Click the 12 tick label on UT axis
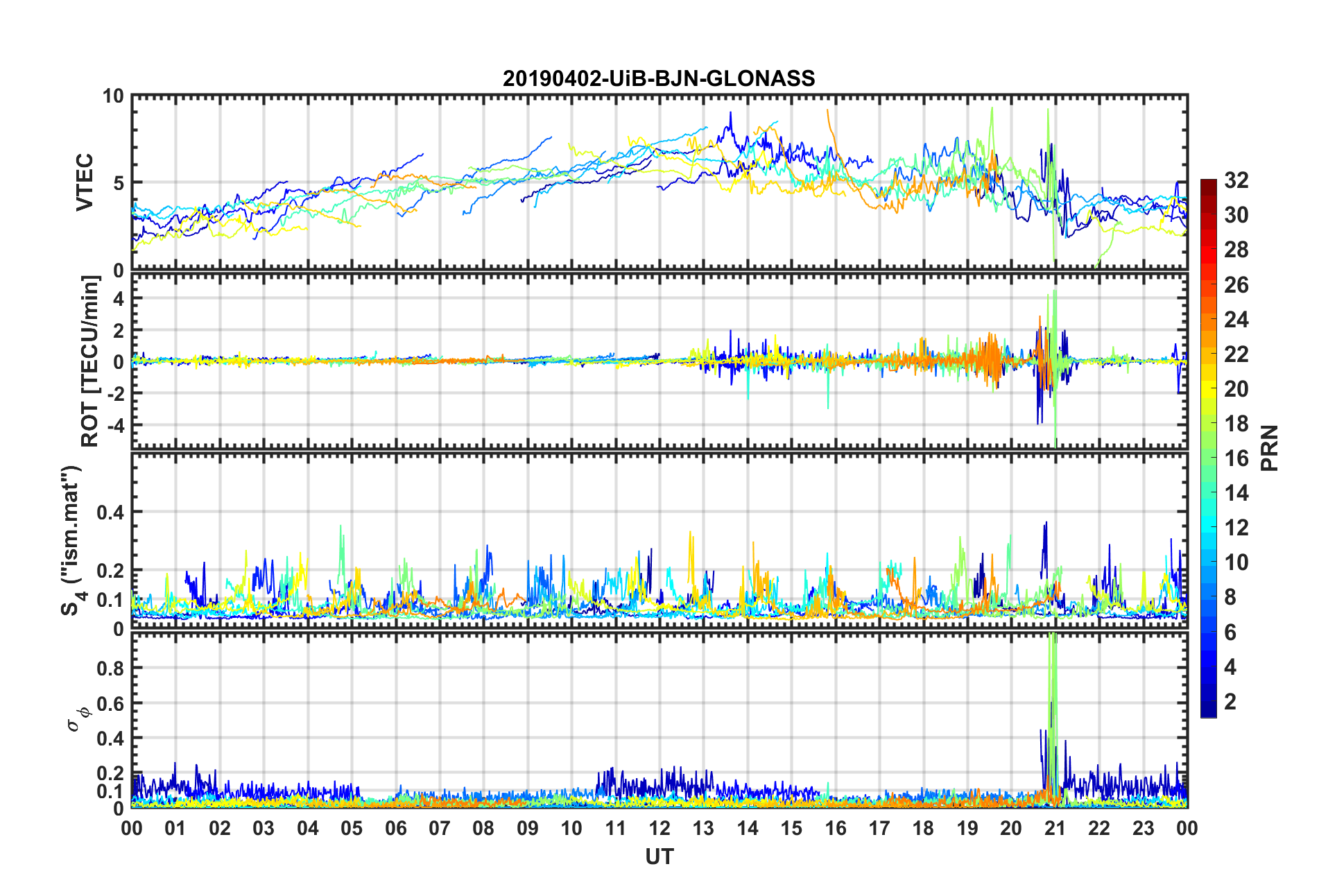 pos(659,828)
